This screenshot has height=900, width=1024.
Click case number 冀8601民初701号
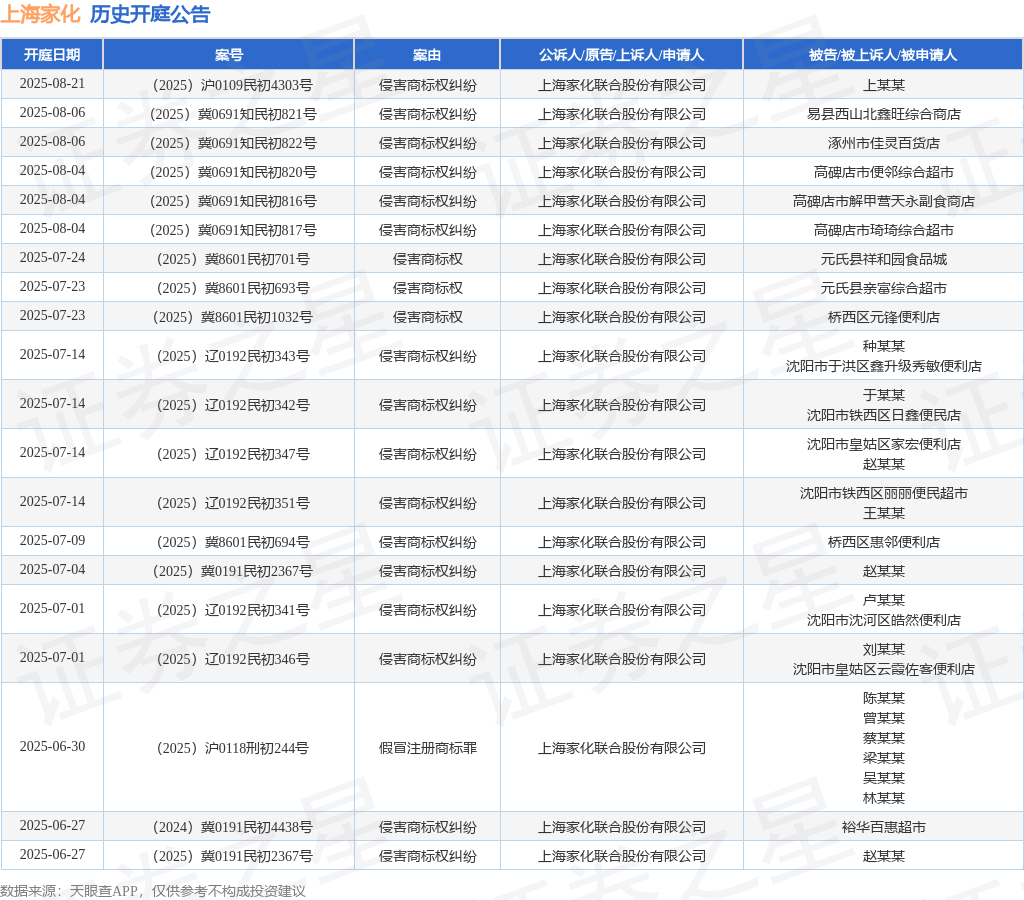233,259
